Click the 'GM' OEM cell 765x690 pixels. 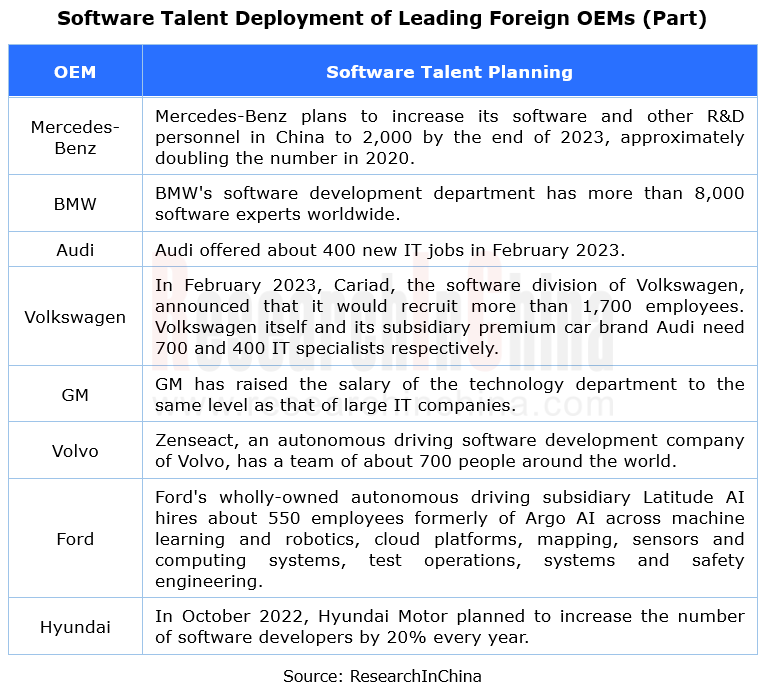point(75,394)
